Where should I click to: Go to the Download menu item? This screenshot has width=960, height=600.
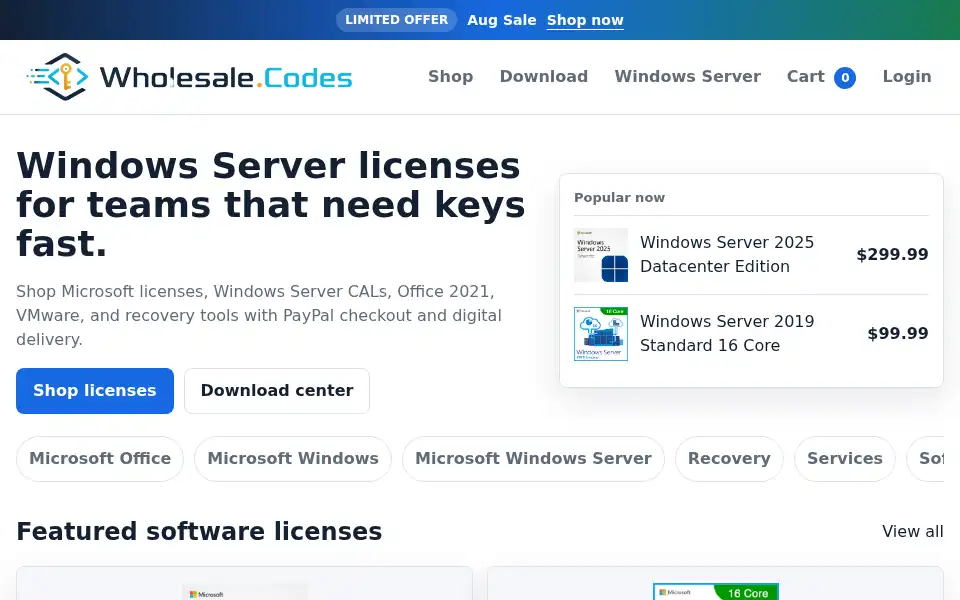(x=544, y=77)
